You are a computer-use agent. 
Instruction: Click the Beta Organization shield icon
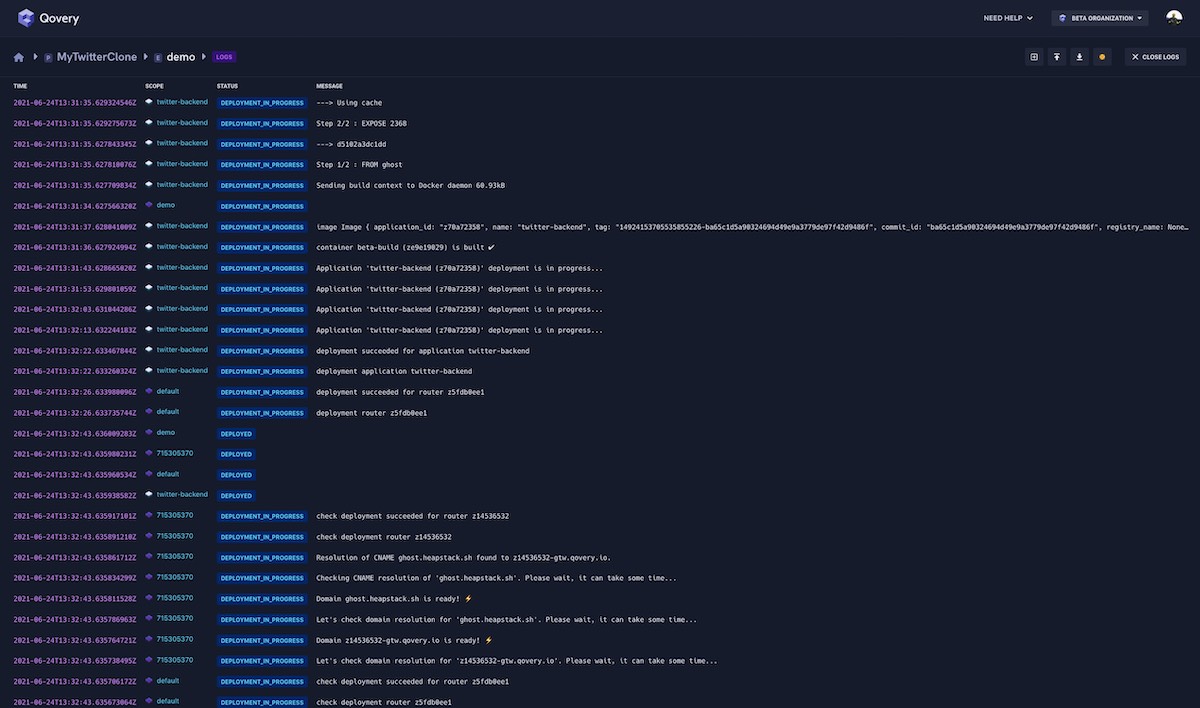pyautogui.click(x=1062, y=18)
